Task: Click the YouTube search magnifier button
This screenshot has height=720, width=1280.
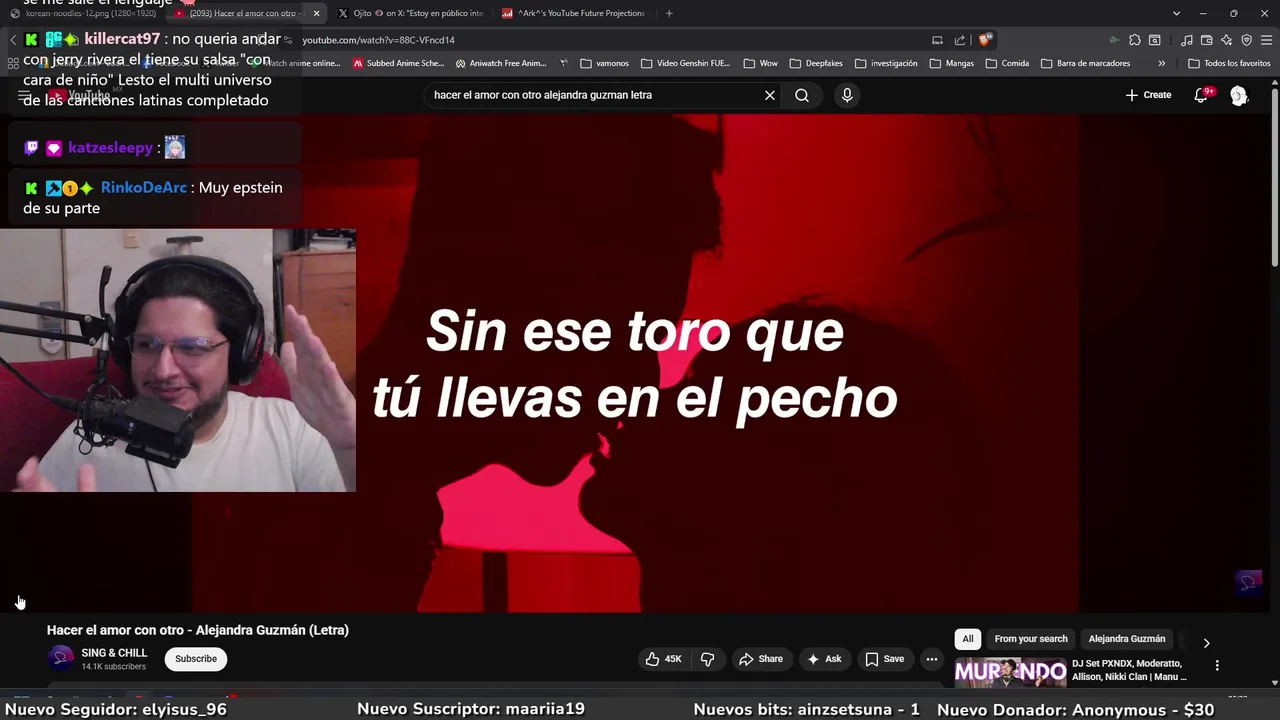Action: [802, 95]
